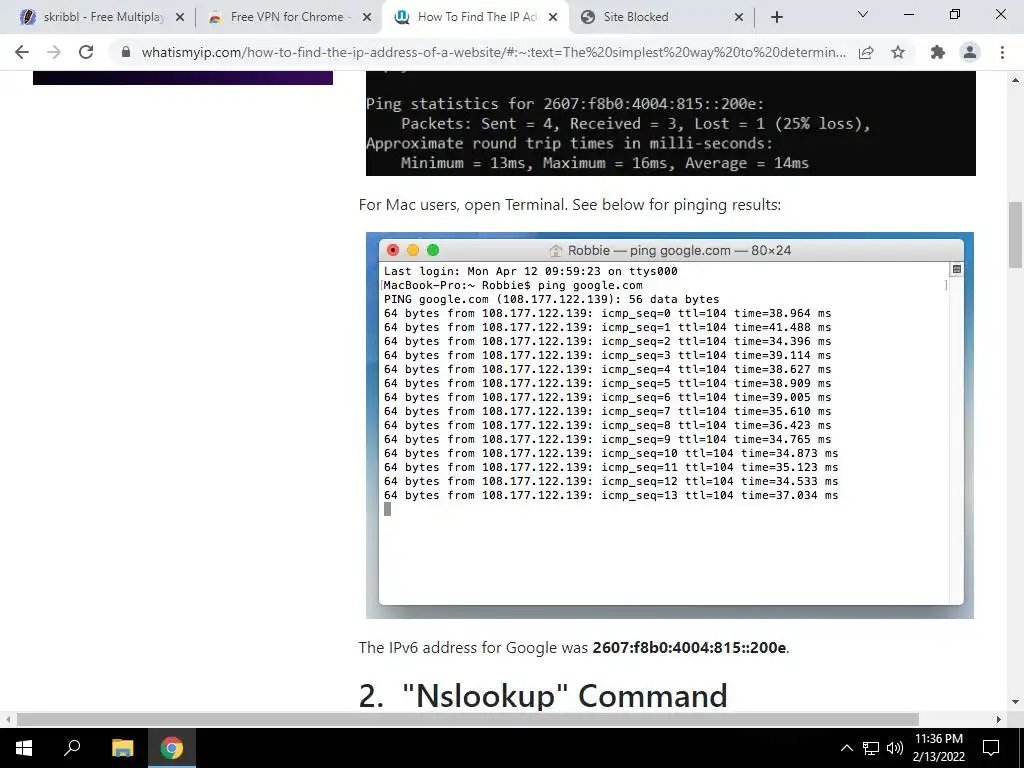
Task: Open File Explorer from taskbar
Action: click(122, 747)
